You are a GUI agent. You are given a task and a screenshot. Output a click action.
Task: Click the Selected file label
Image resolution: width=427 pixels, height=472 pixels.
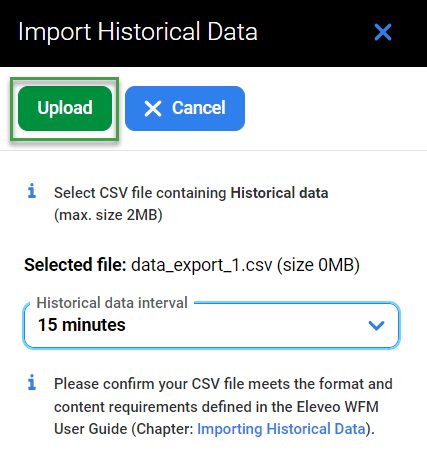[75, 265]
